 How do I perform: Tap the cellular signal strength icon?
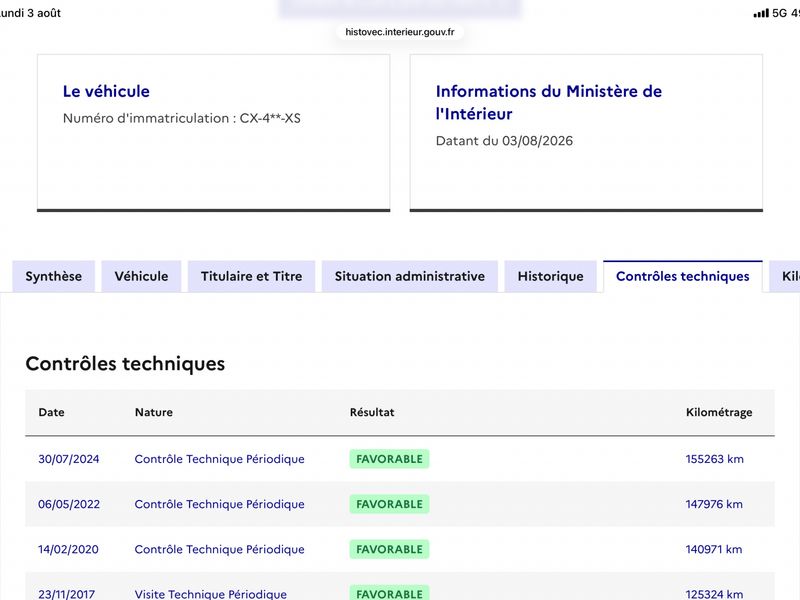pos(761,13)
